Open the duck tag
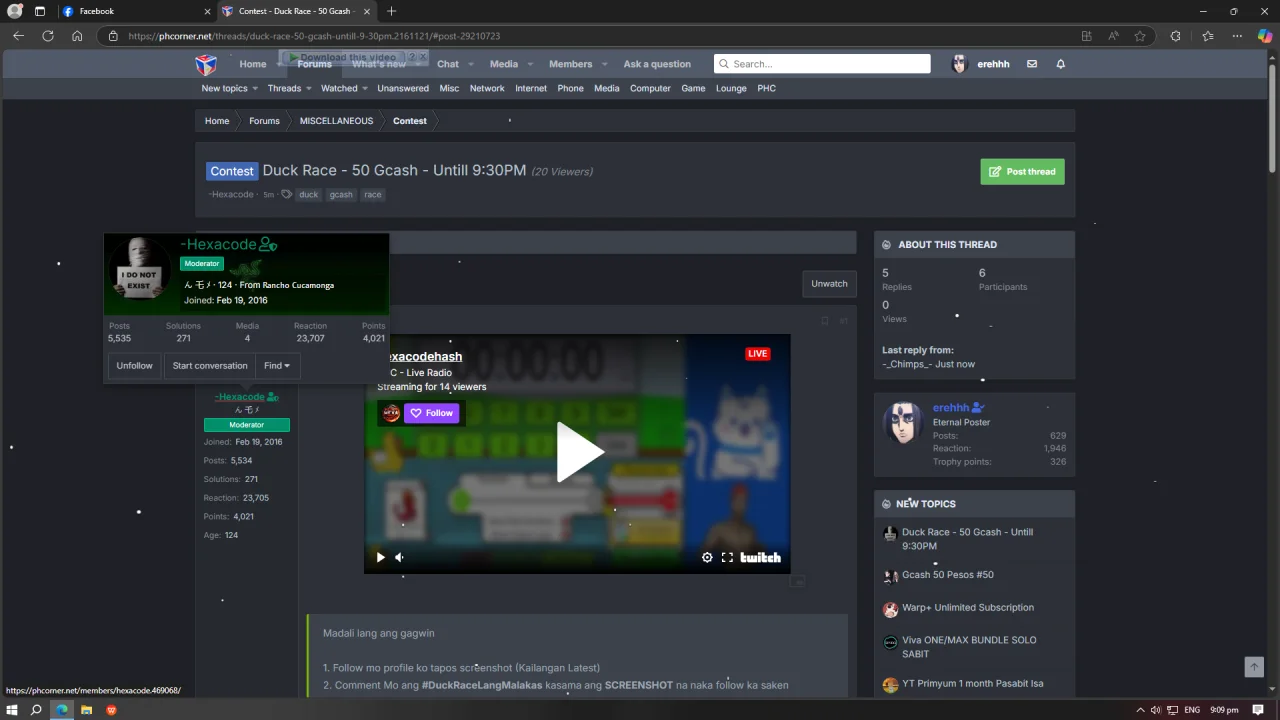The width and height of the screenshot is (1280, 720). pos(309,195)
